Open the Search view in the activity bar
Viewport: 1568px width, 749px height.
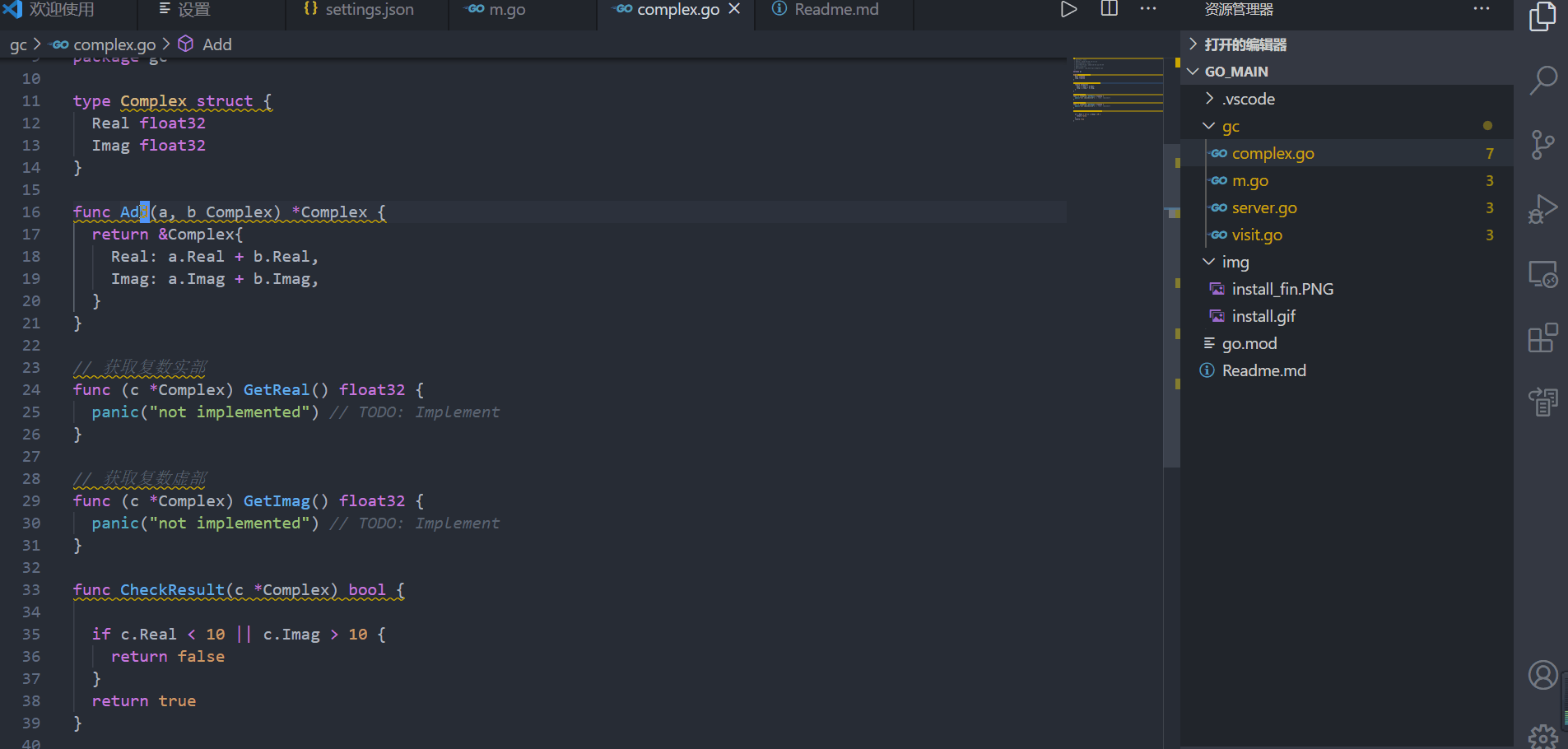coord(1543,80)
